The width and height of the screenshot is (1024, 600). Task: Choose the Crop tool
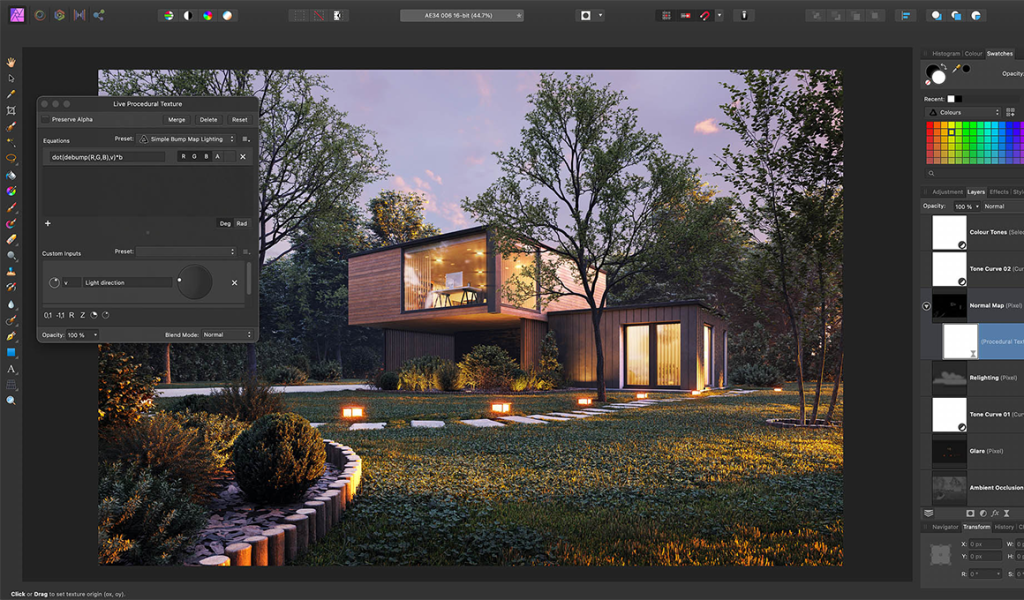11,110
